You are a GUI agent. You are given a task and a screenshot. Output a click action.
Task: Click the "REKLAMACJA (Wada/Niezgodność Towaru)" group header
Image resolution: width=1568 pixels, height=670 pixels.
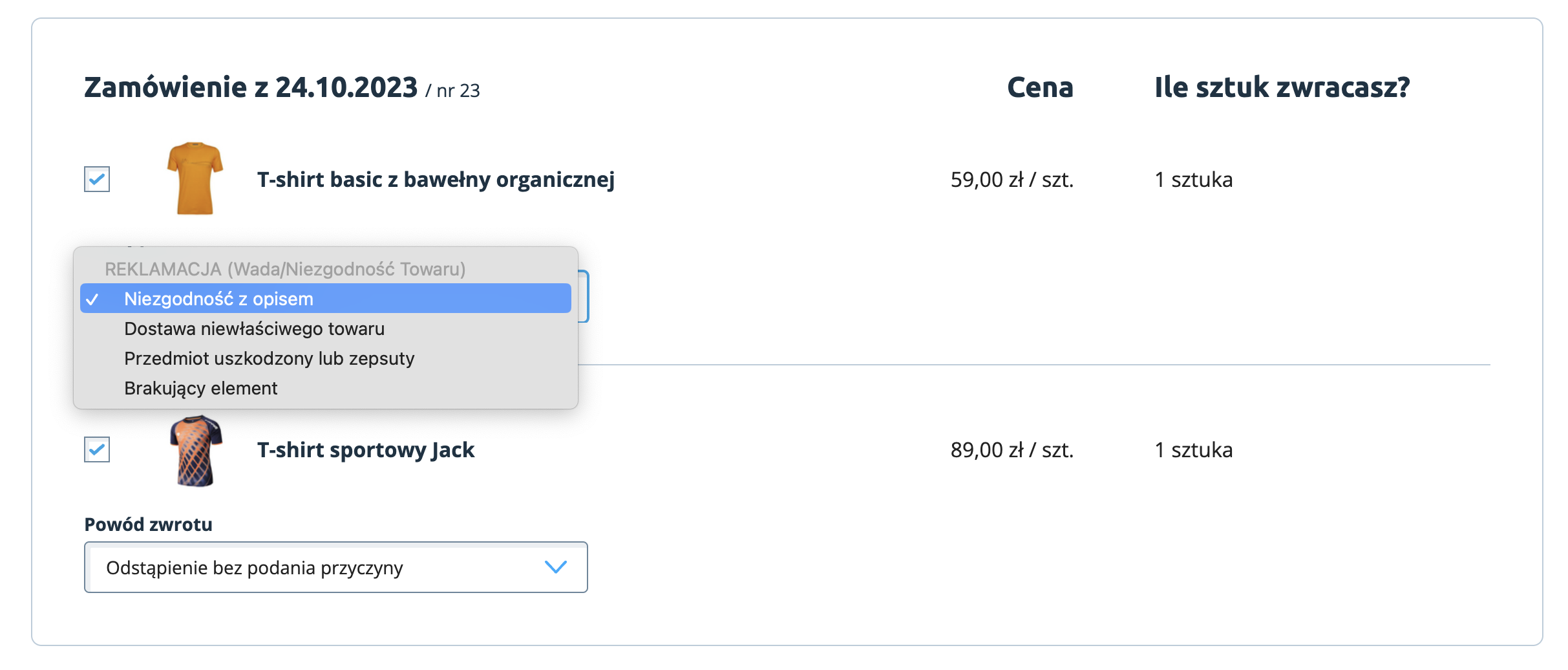[285, 269]
